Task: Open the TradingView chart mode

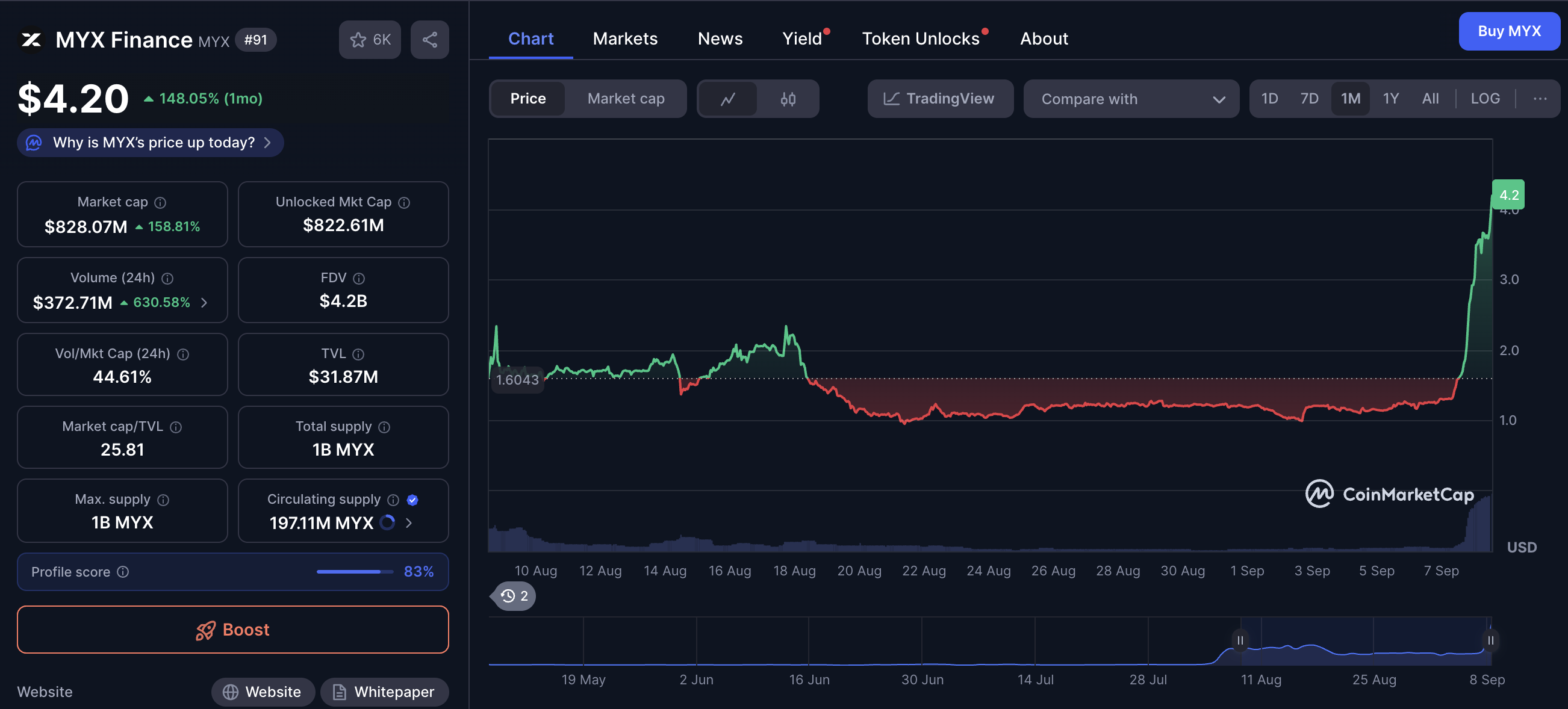Action: 940,99
